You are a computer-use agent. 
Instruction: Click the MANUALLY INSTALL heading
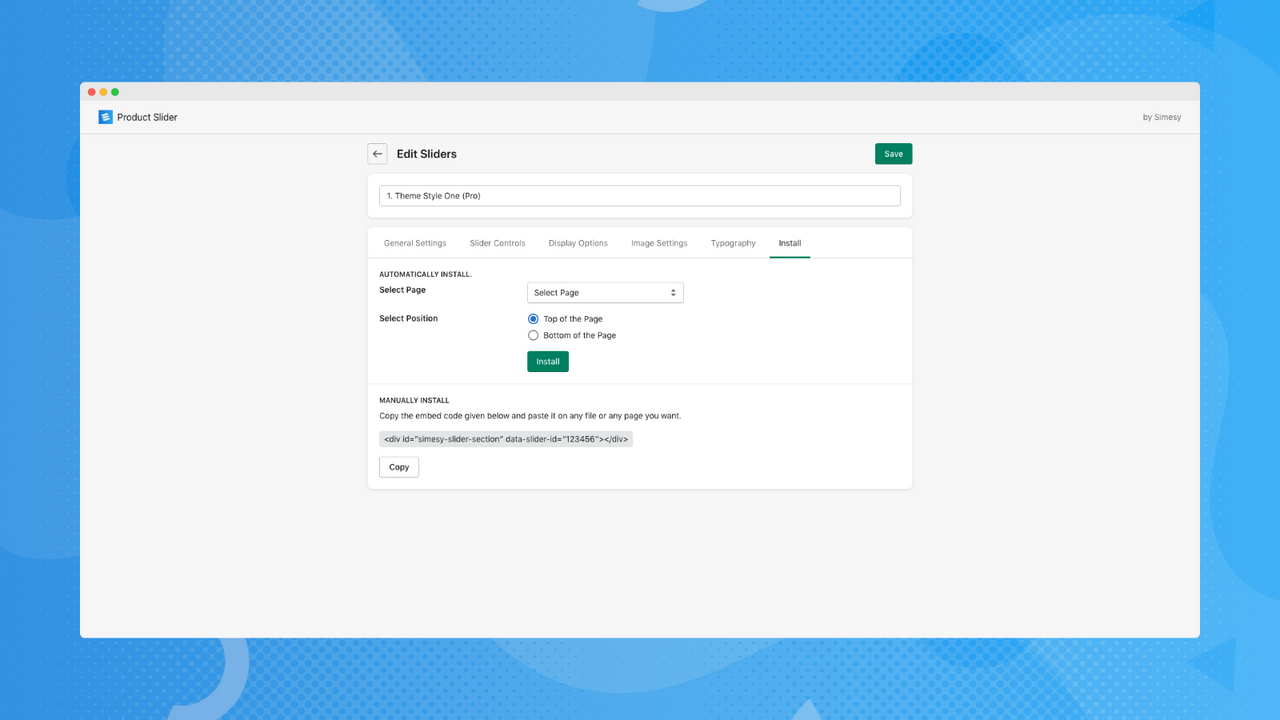click(x=414, y=400)
